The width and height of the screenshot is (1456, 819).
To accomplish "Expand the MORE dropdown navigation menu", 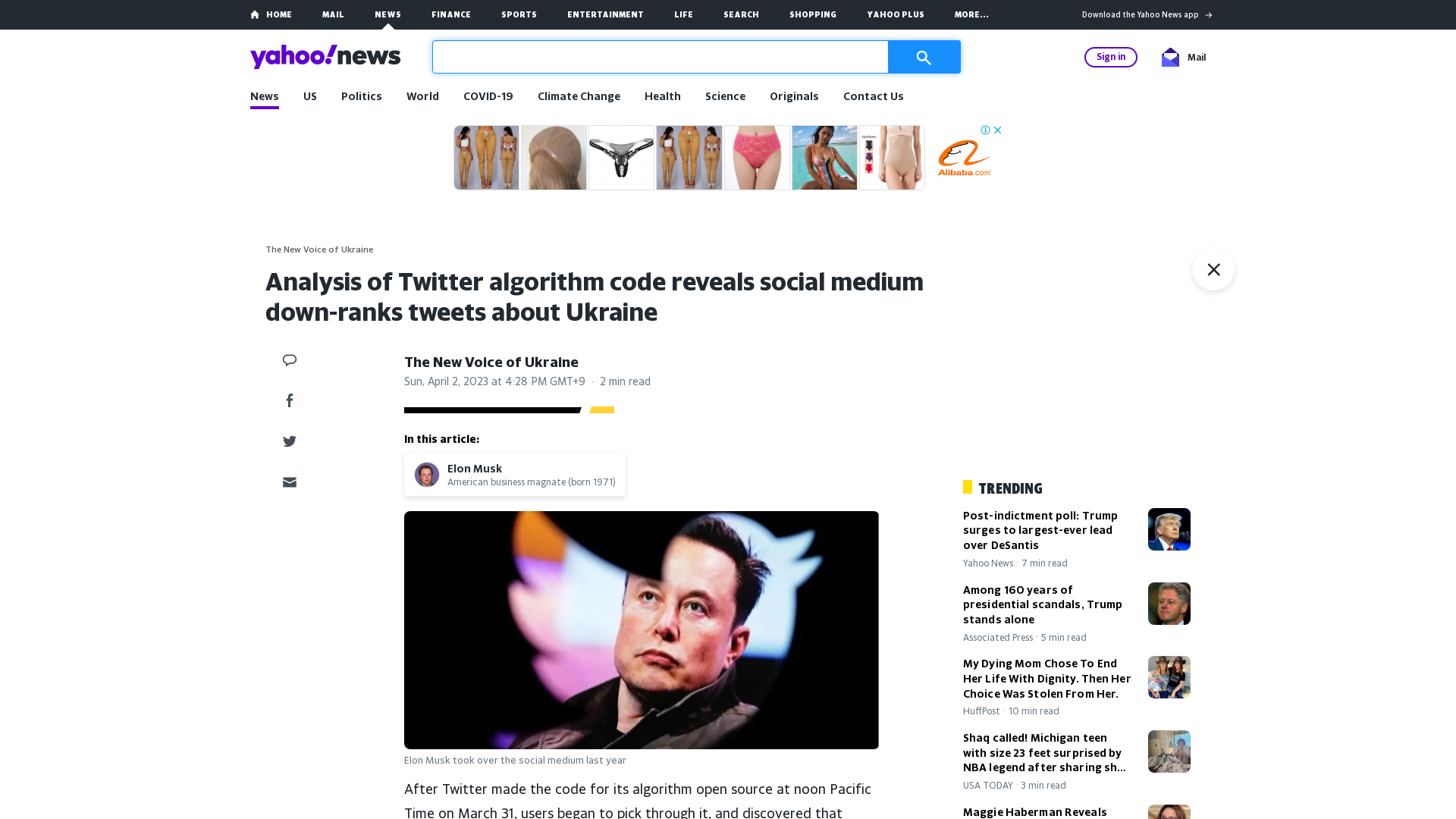I will pos(971,14).
